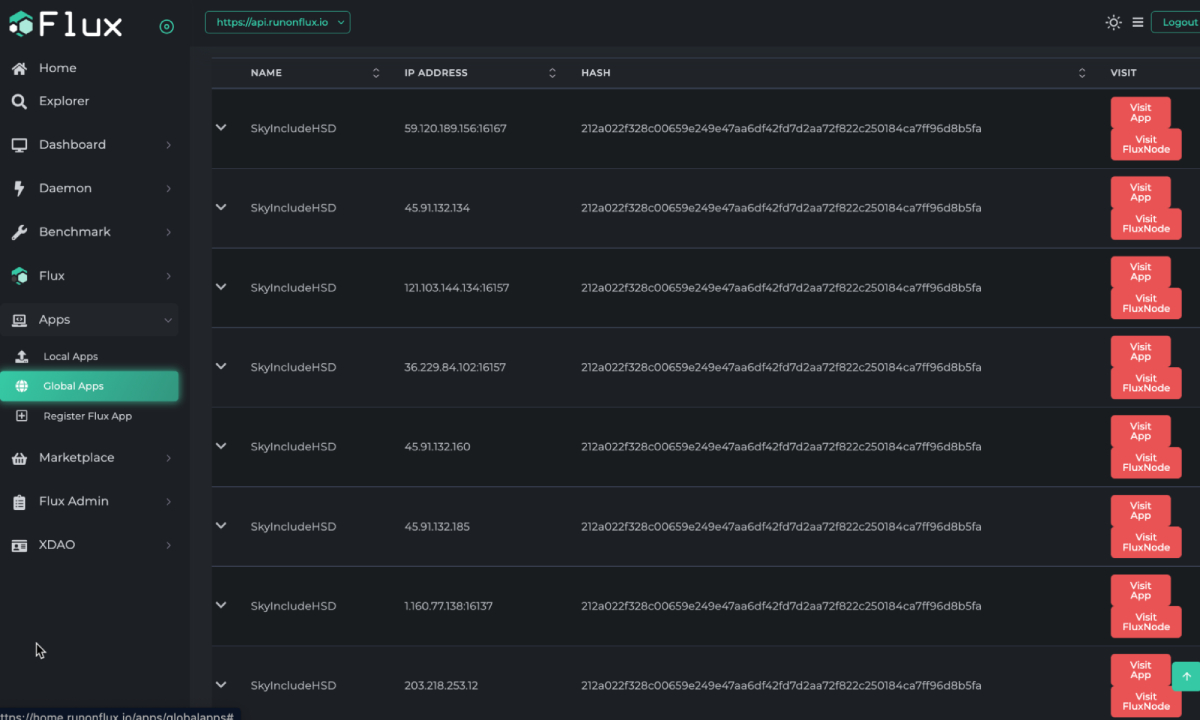The image size is (1200, 720).
Task: Expand details of the first SkyIncludeHSD row
Action: tap(221, 128)
